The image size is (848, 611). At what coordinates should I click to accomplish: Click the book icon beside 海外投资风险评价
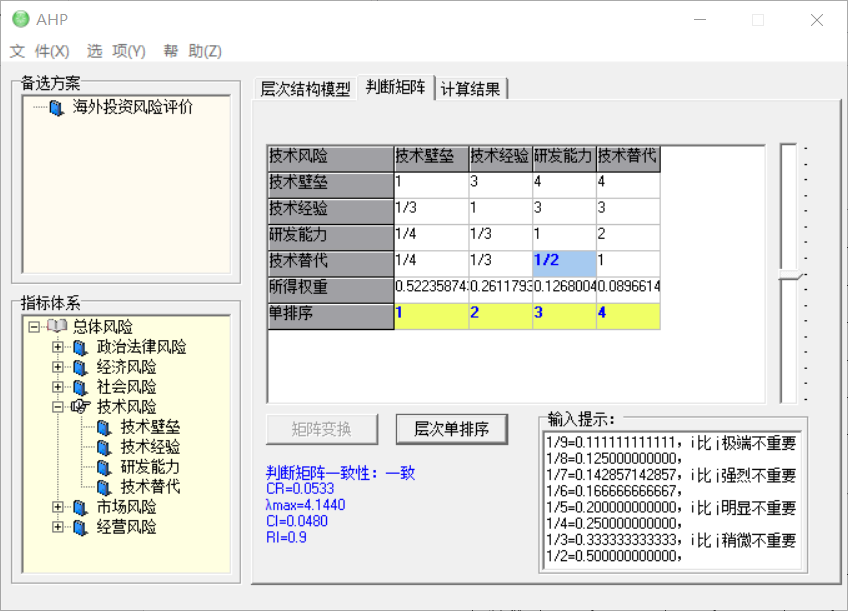[56, 107]
